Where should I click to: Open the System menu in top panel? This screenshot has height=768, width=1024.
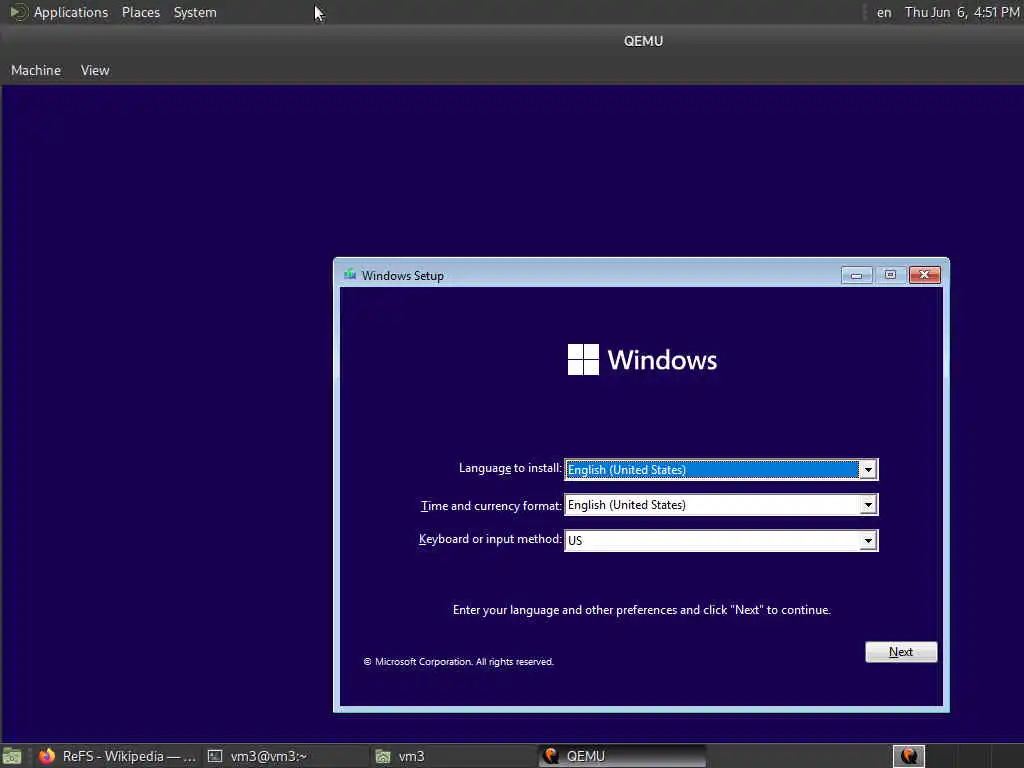coord(195,12)
